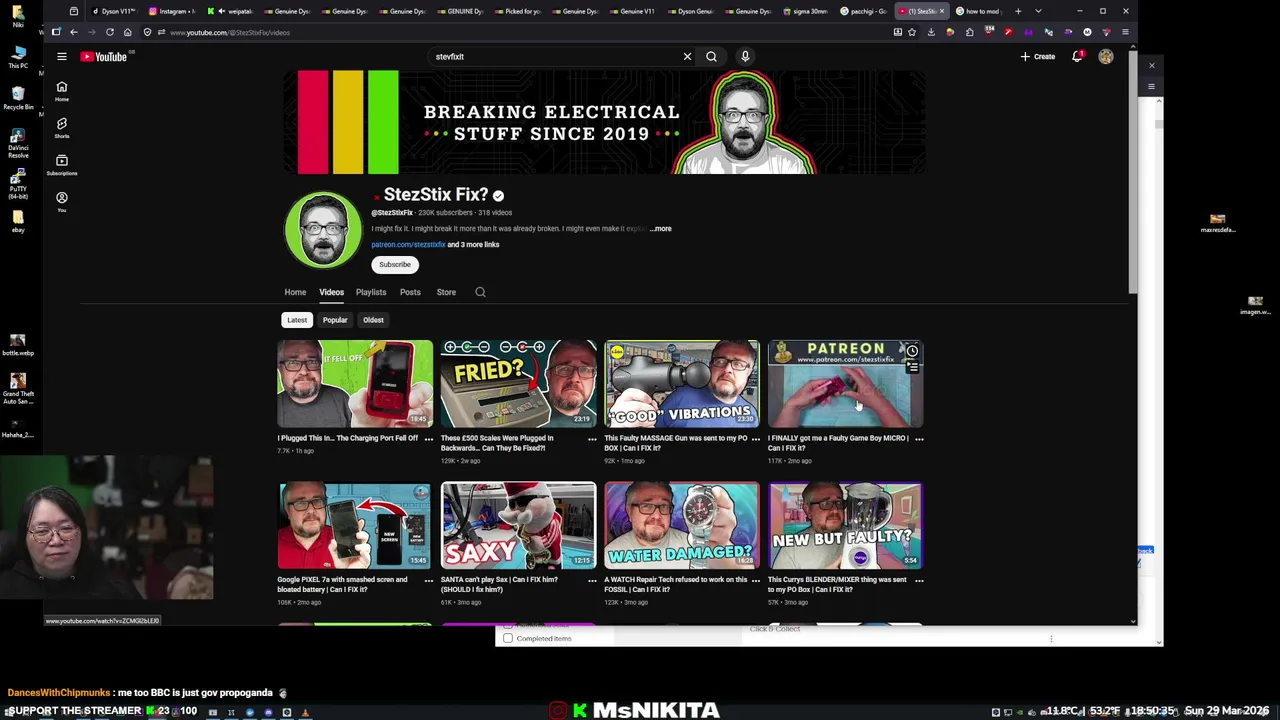The width and height of the screenshot is (1280, 720).
Task: Click Add to queue icon on Game Boy MICRO thumbnail
Action: point(912,367)
